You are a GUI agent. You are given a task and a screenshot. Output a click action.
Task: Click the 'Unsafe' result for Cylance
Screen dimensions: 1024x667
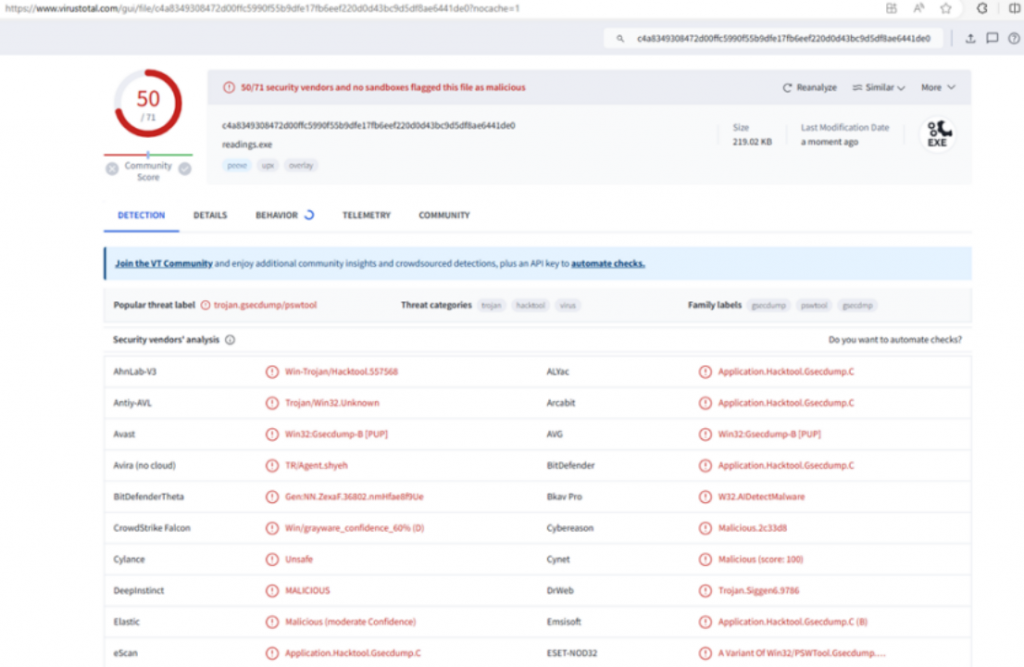pos(299,559)
